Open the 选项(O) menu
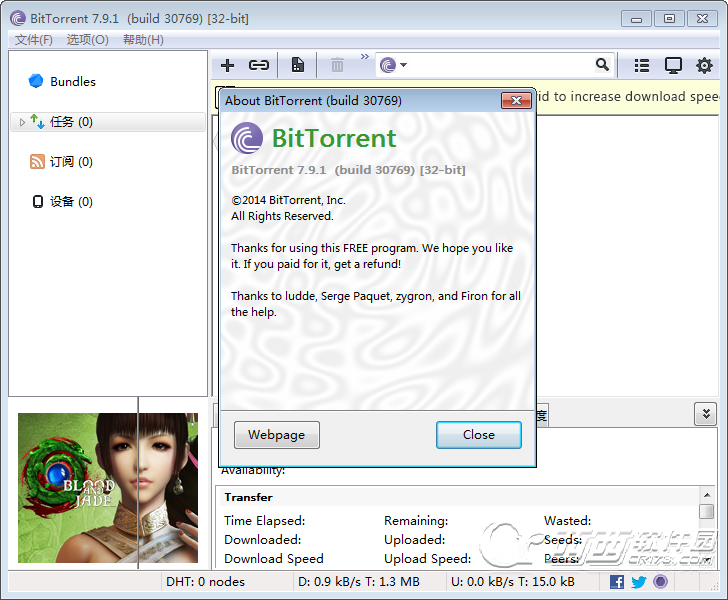Image resolution: width=728 pixels, height=600 pixels. pyautogui.click(x=87, y=39)
